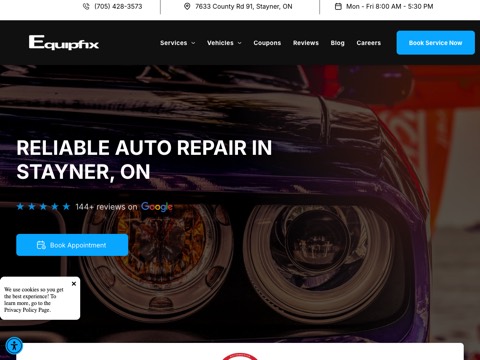The height and width of the screenshot is (360, 480).
Task: Go to the Reviews page
Action: pyautogui.click(x=306, y=43)
